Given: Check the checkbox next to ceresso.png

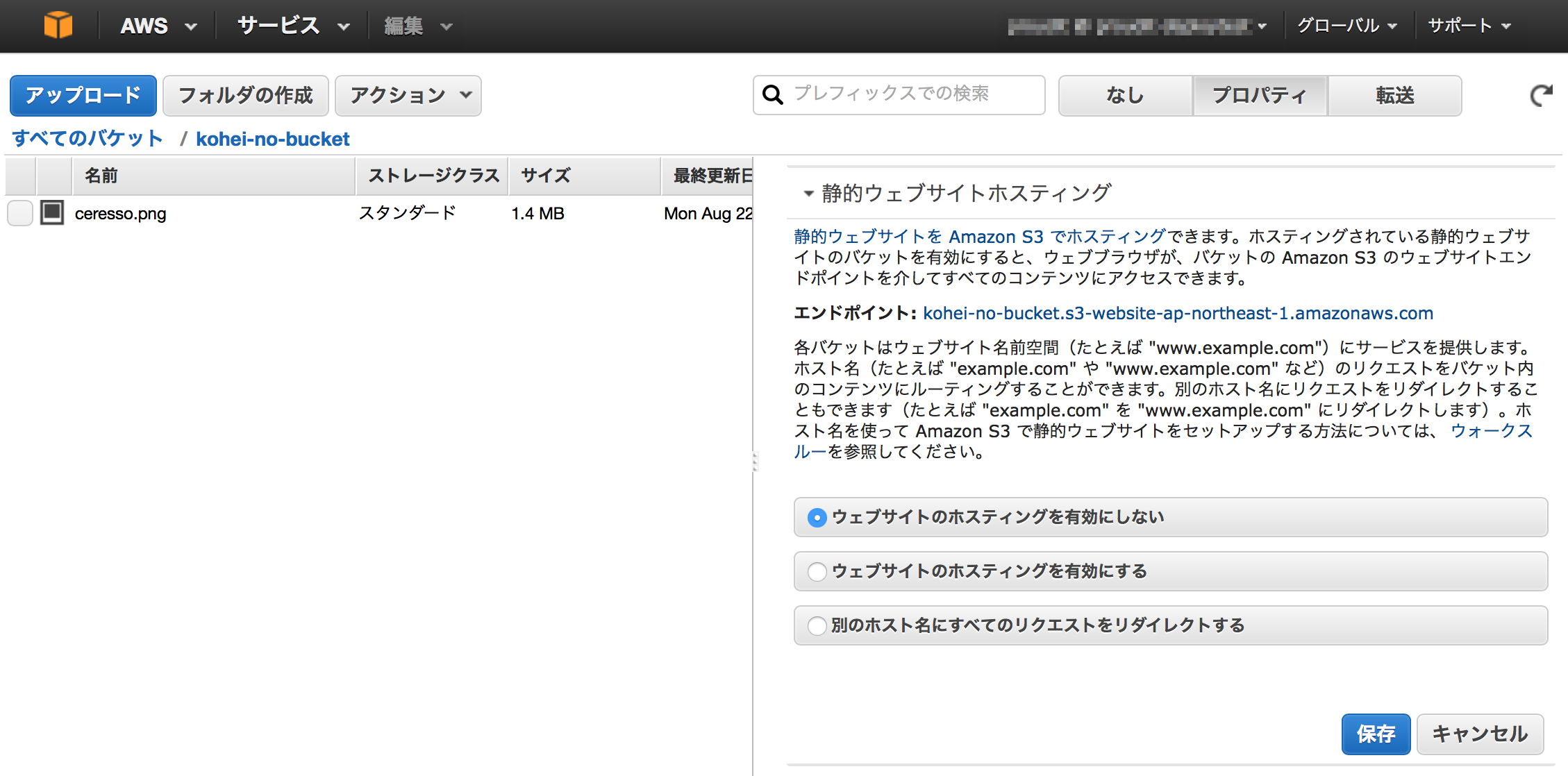Looking at the screenshot, I should pyautogui.click(x=19, y=213).
